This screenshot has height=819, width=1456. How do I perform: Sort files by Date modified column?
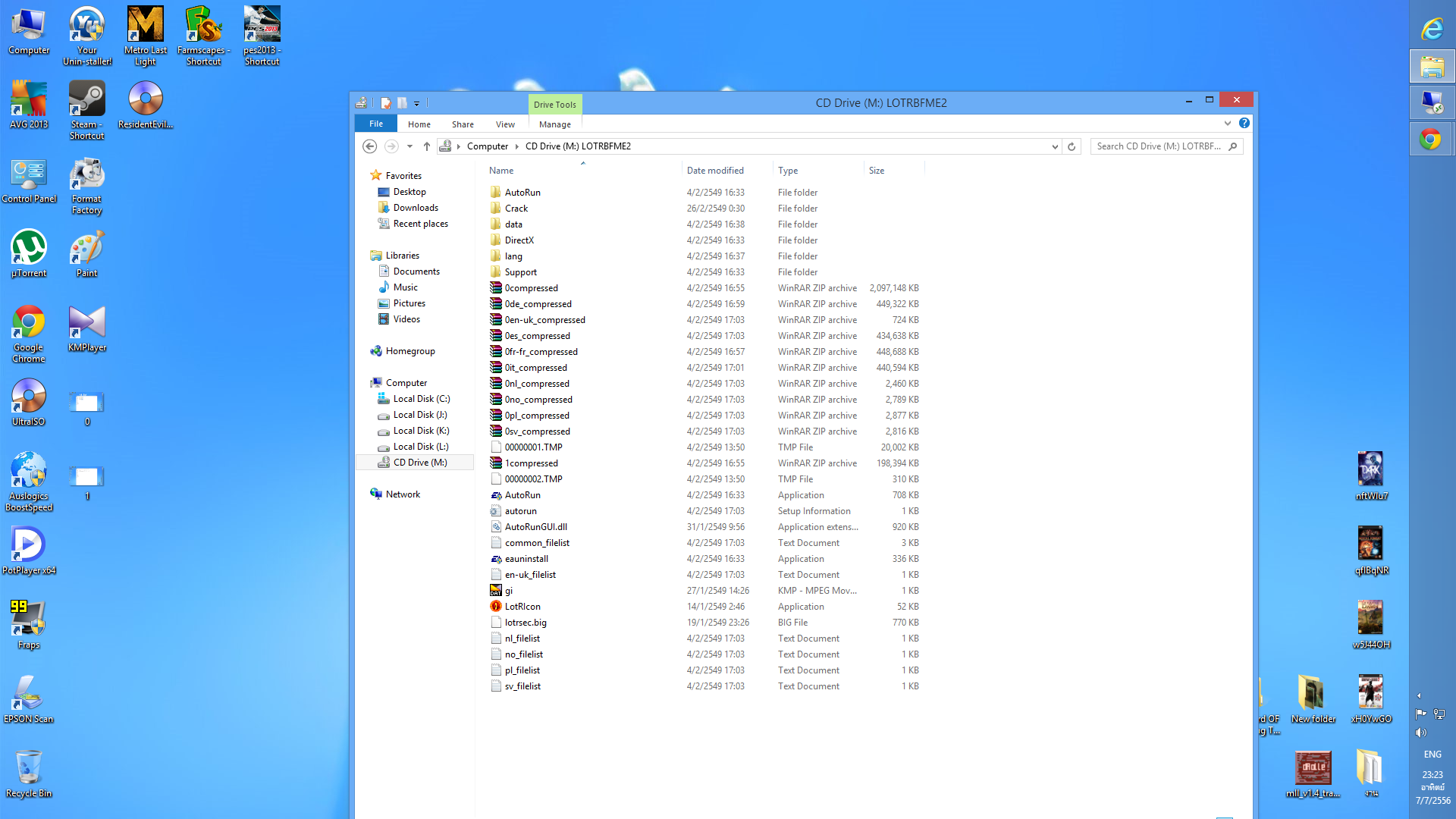point(715,171)
